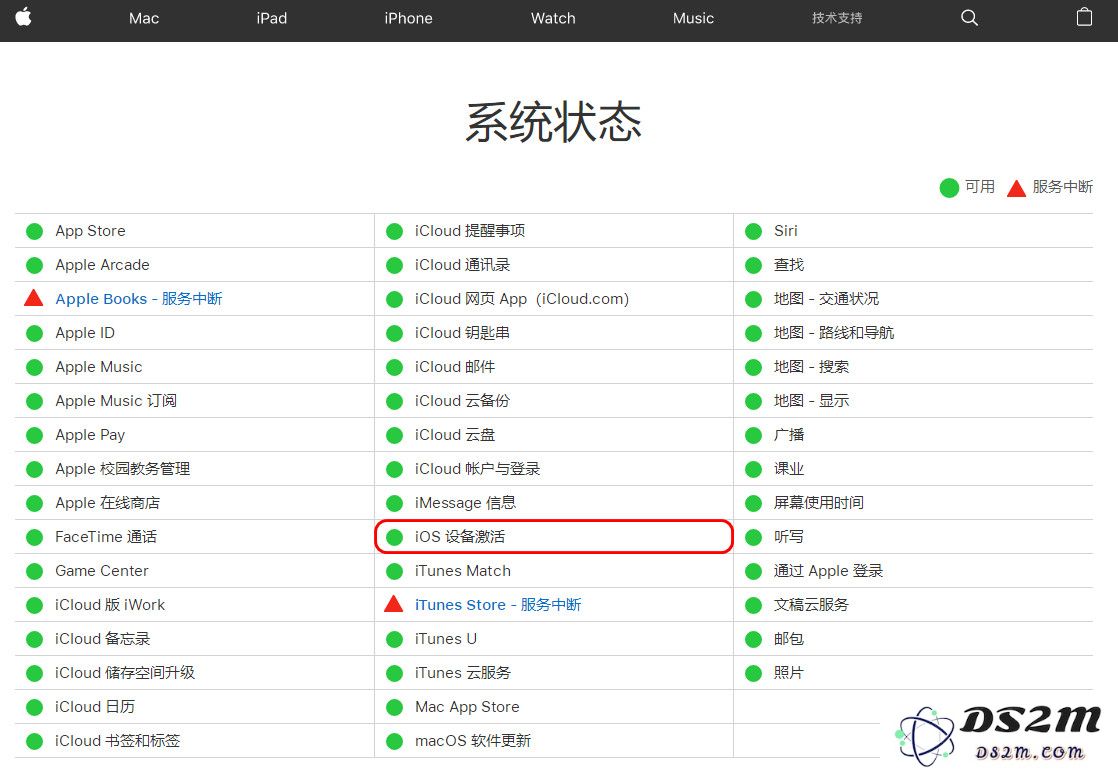Click green dot beside Game Center
This screenshot has height=770, width=1118.
tap(34, 571)
